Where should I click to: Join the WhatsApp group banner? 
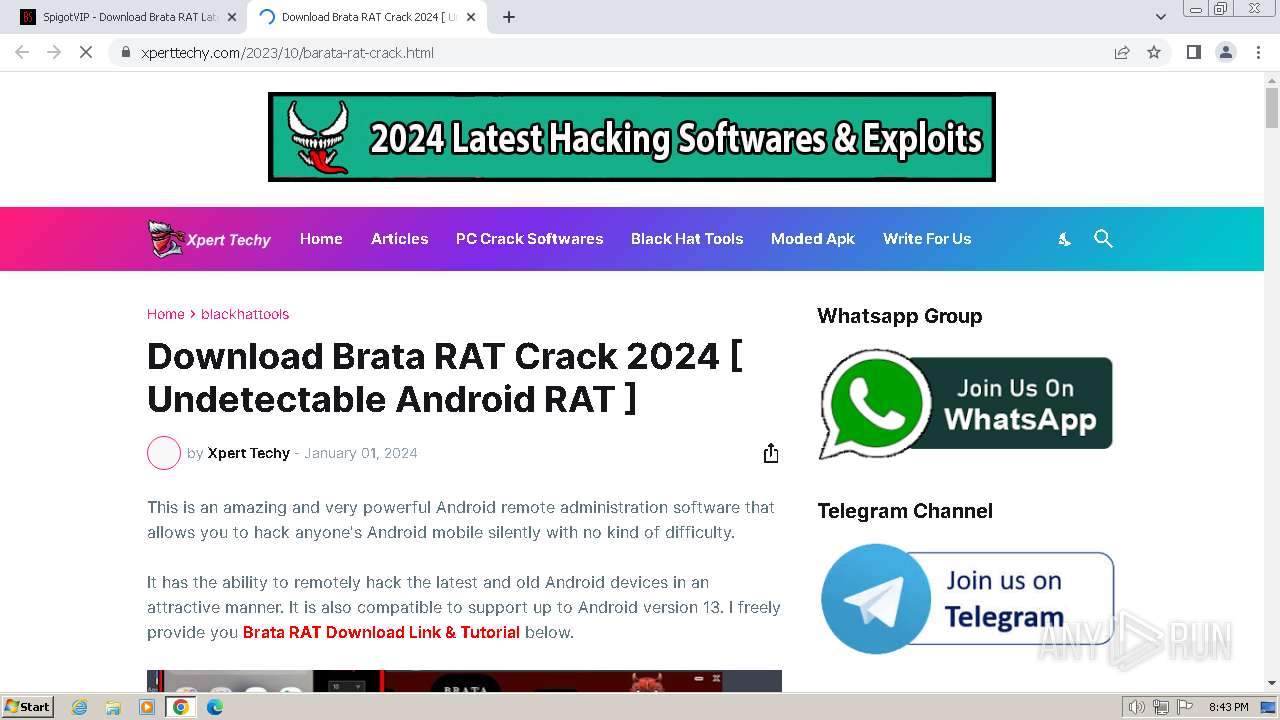point(965,403)
